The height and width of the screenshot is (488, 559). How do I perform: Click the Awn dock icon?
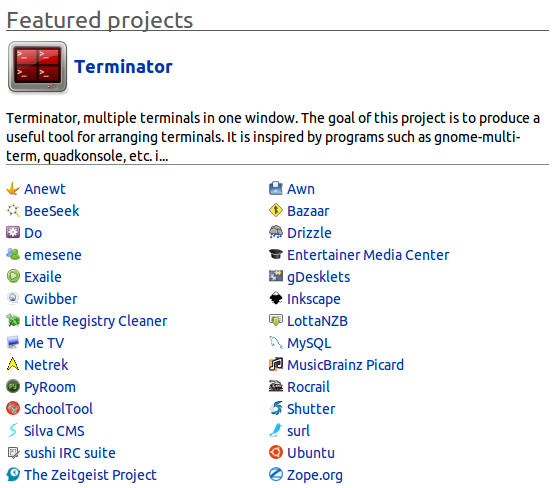(x=276, y=189)
